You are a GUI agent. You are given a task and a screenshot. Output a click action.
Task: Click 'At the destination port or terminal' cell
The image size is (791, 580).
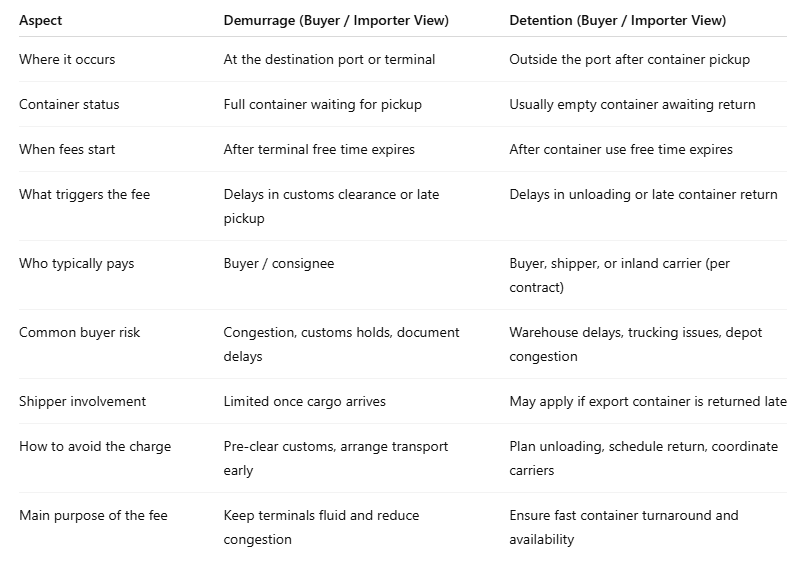[329, 60]
